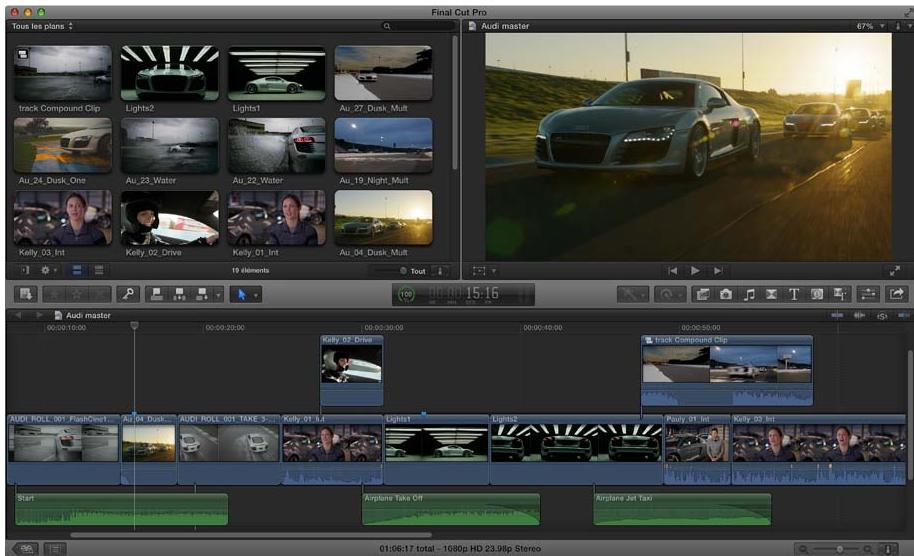Image resolution: width=914 pixels, height=556 pixels.
Task: Open the tool selector arrow dropdown
Action: click(x=255, y=295)
